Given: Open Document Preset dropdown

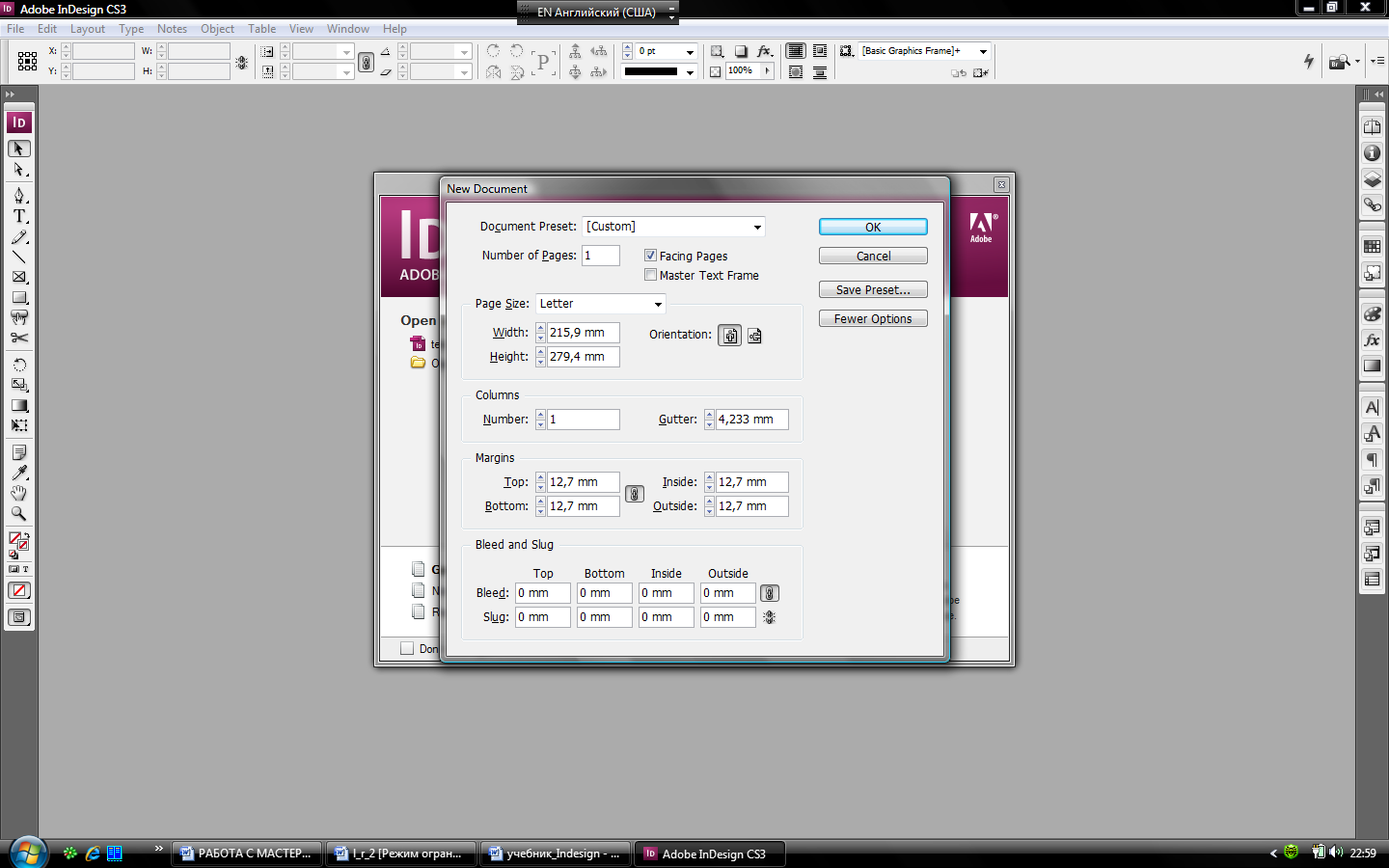Looking at the screenshot, I should click(757, 227).
